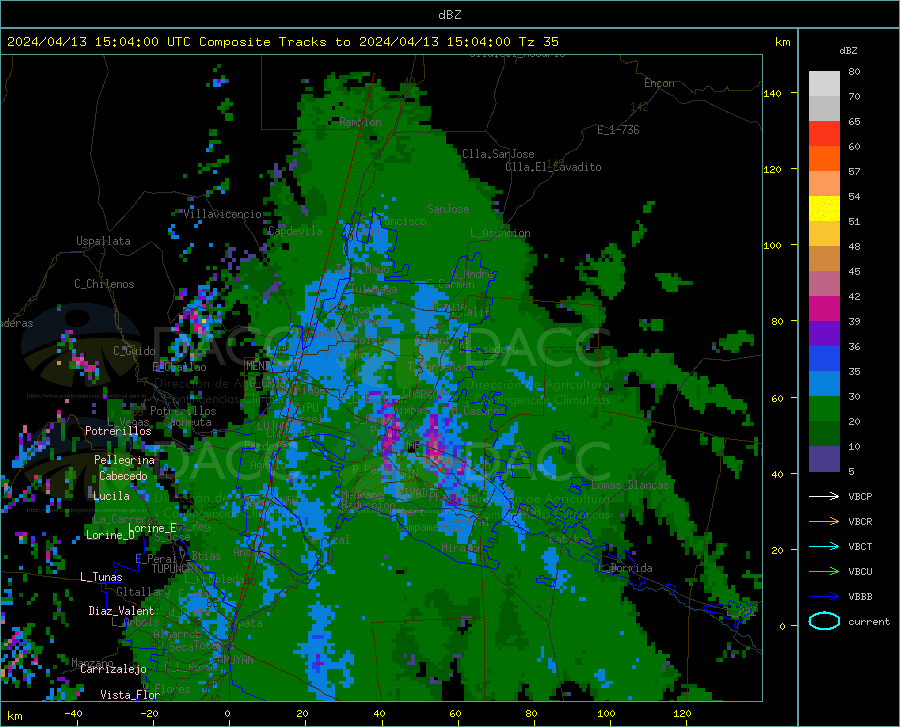The image size is (900, 727).
Task: Click the 100 km vertical axis tick
Action: coord(773,245)
